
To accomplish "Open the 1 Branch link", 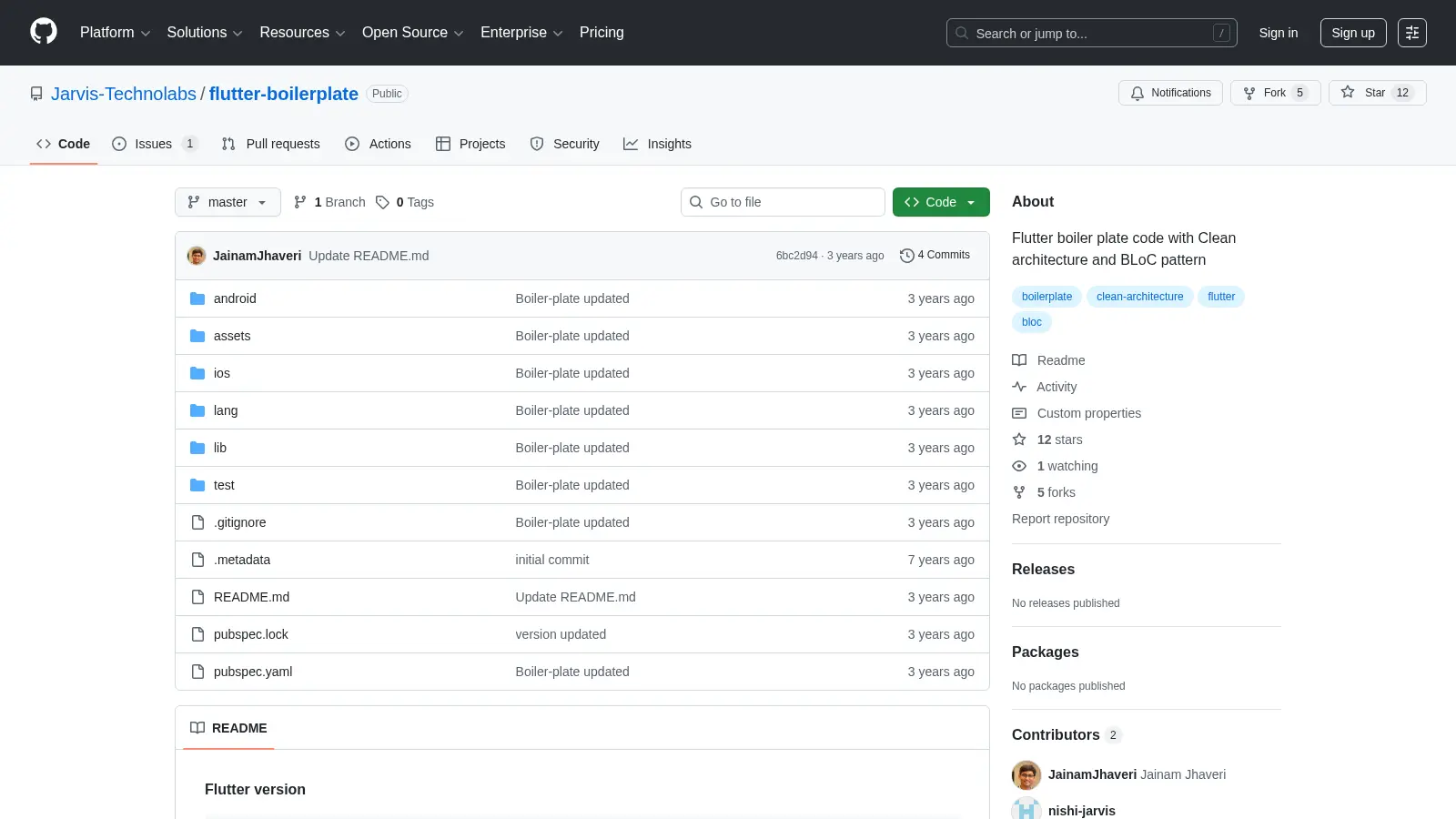I will (329, 202).
